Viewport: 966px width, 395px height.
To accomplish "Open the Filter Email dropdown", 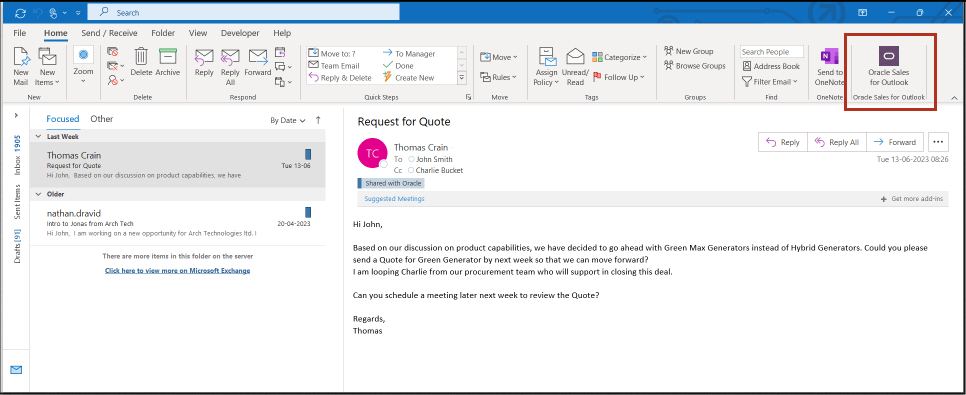I will [x=770, y=81].
